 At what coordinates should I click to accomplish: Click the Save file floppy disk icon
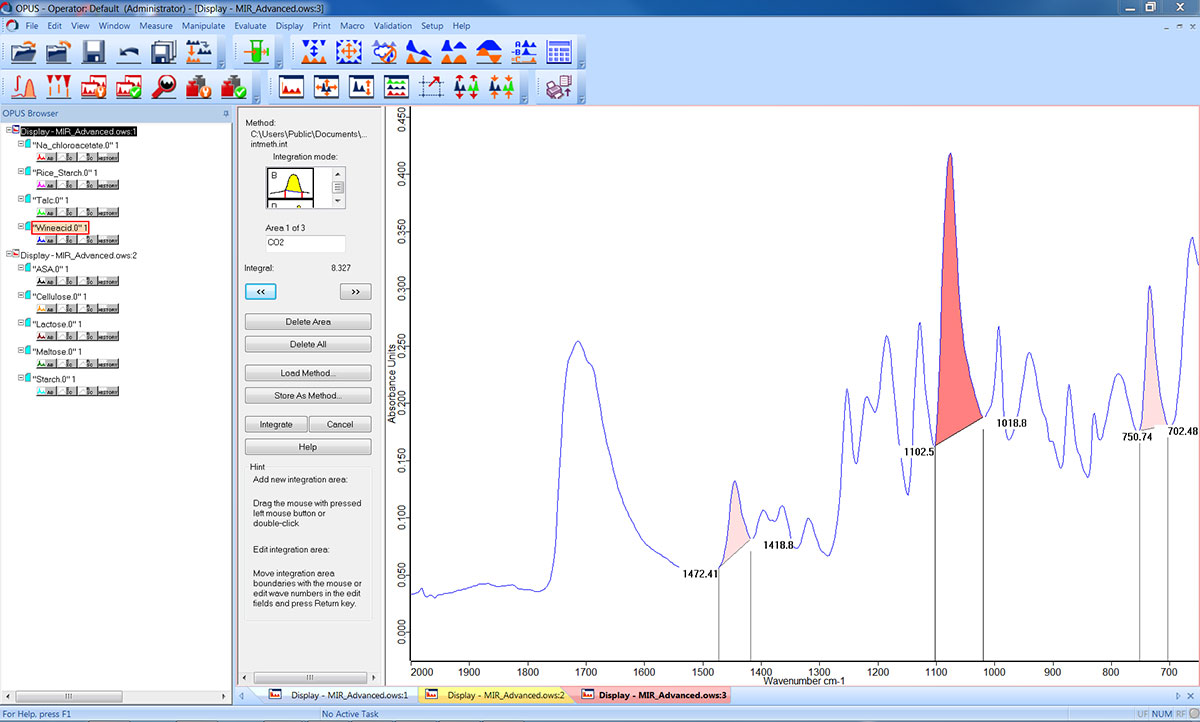point(95,52)
